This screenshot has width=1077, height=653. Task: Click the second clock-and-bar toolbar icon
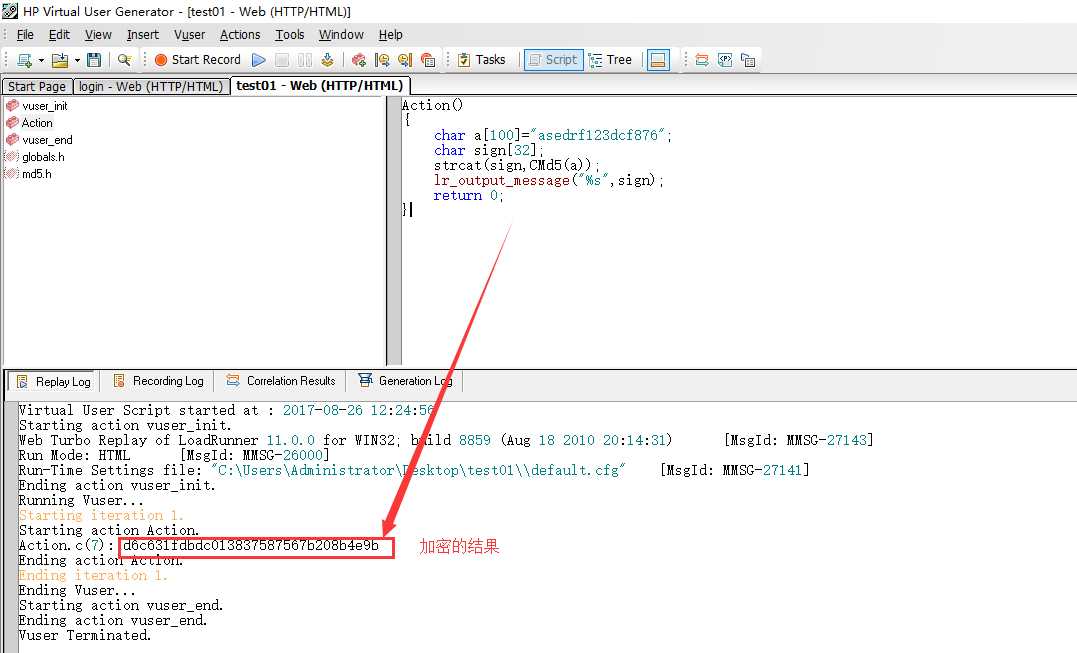(405, 60)
